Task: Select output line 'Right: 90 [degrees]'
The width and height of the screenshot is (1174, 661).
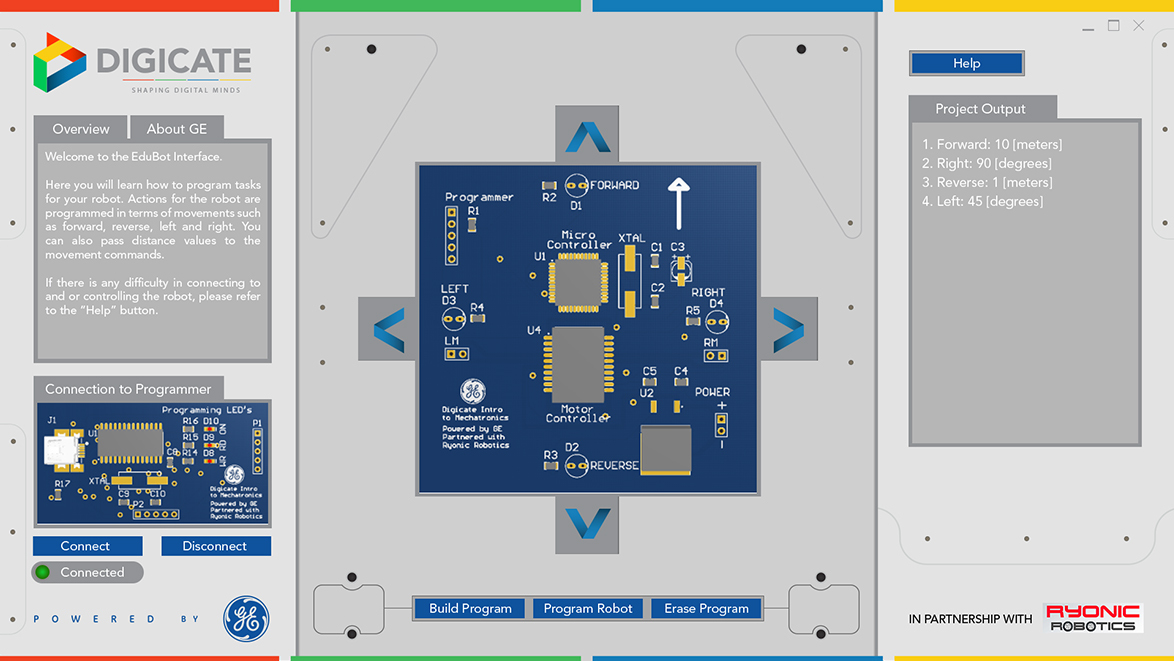Action: click(987, 163)
